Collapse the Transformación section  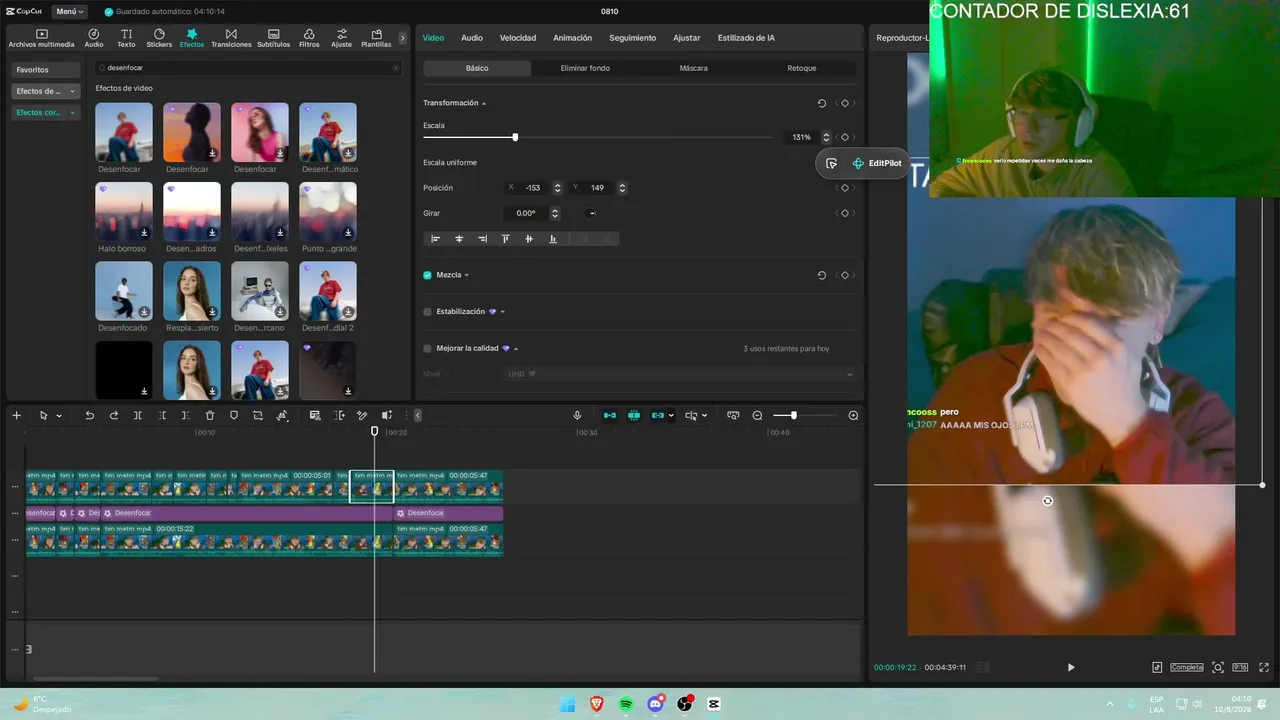pyautogui.click(x=484, y=103)
